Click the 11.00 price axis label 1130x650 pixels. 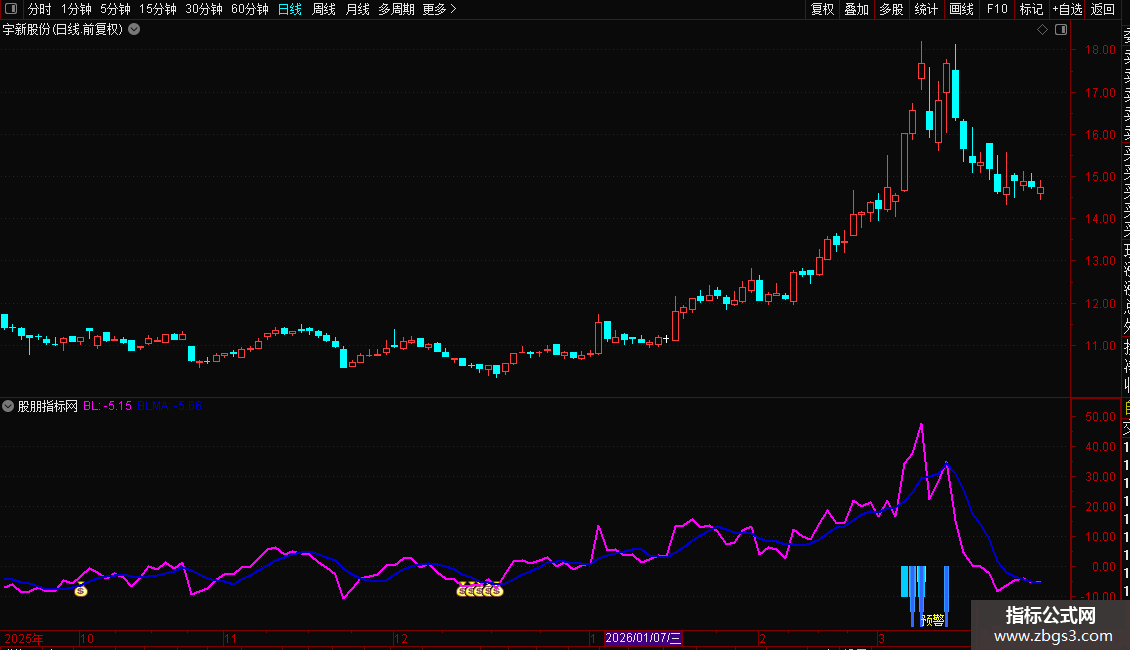pos(1100,345)
